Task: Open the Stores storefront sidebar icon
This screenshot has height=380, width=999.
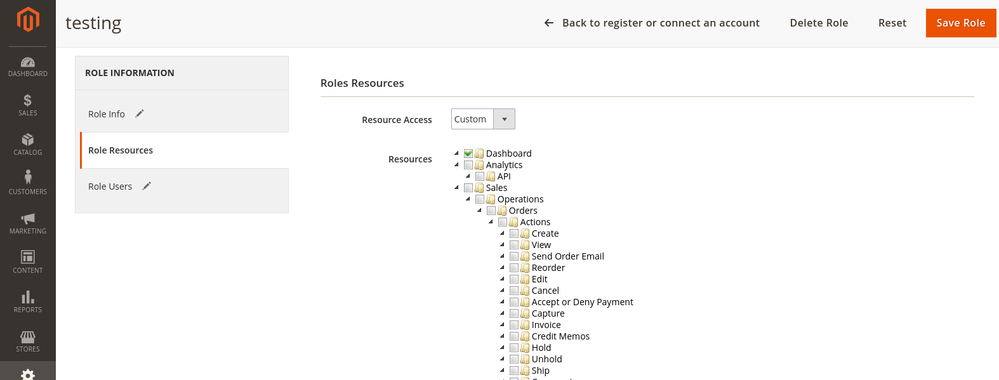Action: [28, 336]
